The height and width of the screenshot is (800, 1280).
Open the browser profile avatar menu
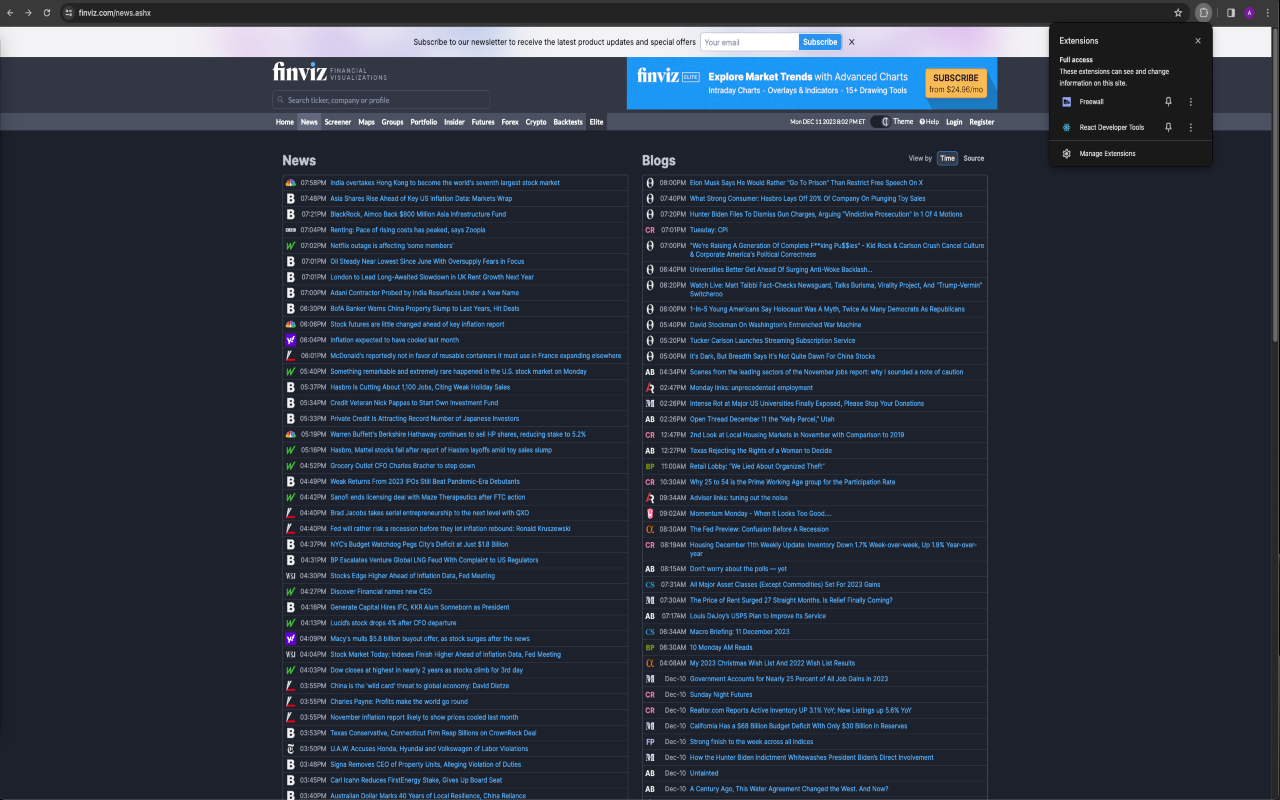1249,12
